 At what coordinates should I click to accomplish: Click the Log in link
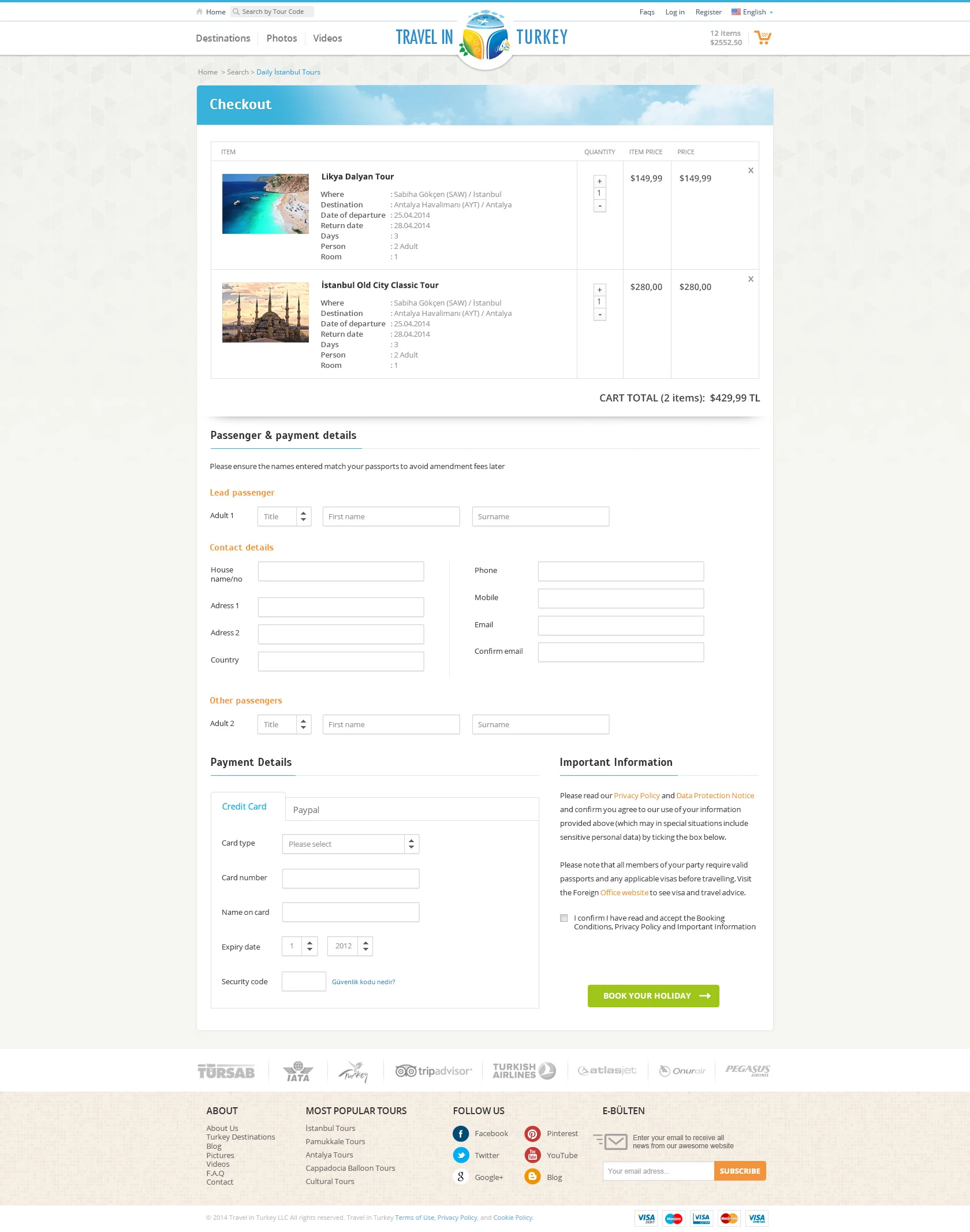coord(675,12)
